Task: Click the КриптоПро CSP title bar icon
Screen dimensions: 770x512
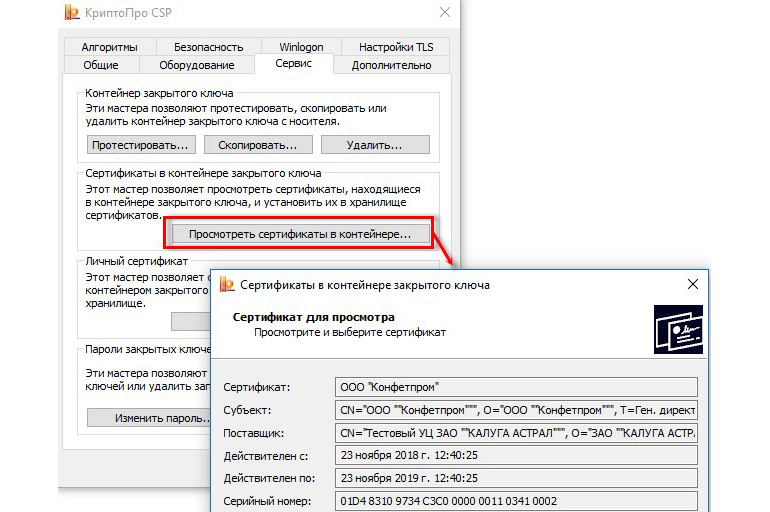Action: pyautogui.click(x=72, y=12)
